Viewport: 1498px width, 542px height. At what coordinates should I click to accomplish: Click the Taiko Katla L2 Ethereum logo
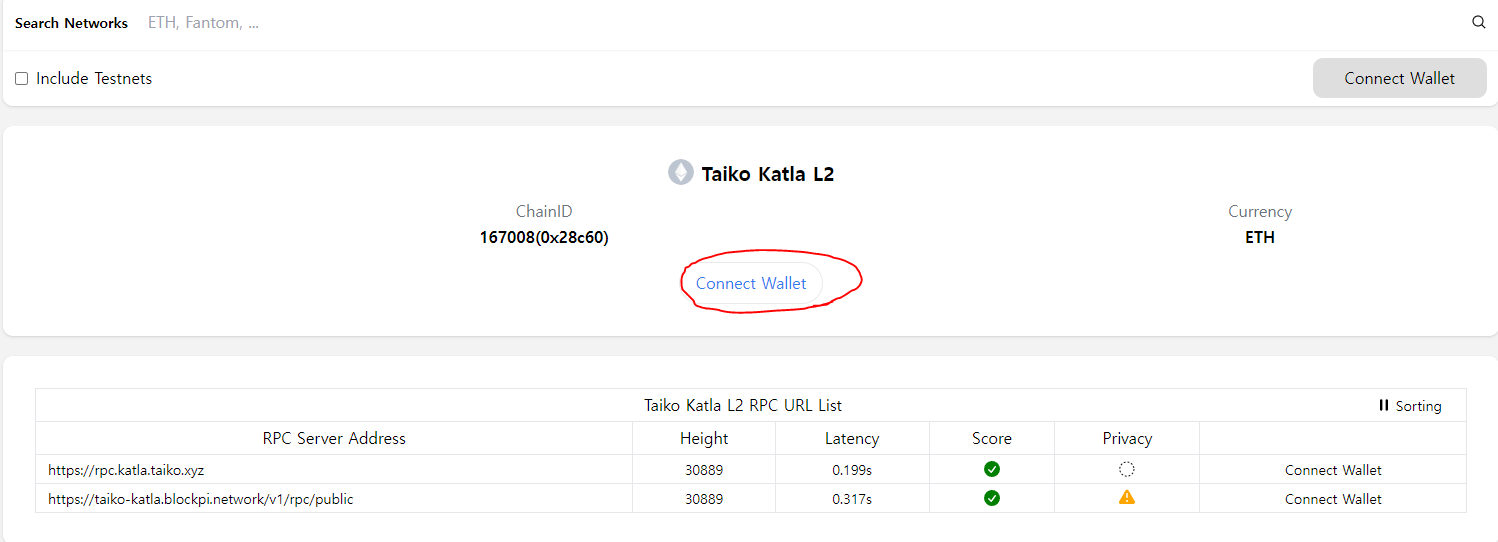pyautogui.click(x=681, y=173)
